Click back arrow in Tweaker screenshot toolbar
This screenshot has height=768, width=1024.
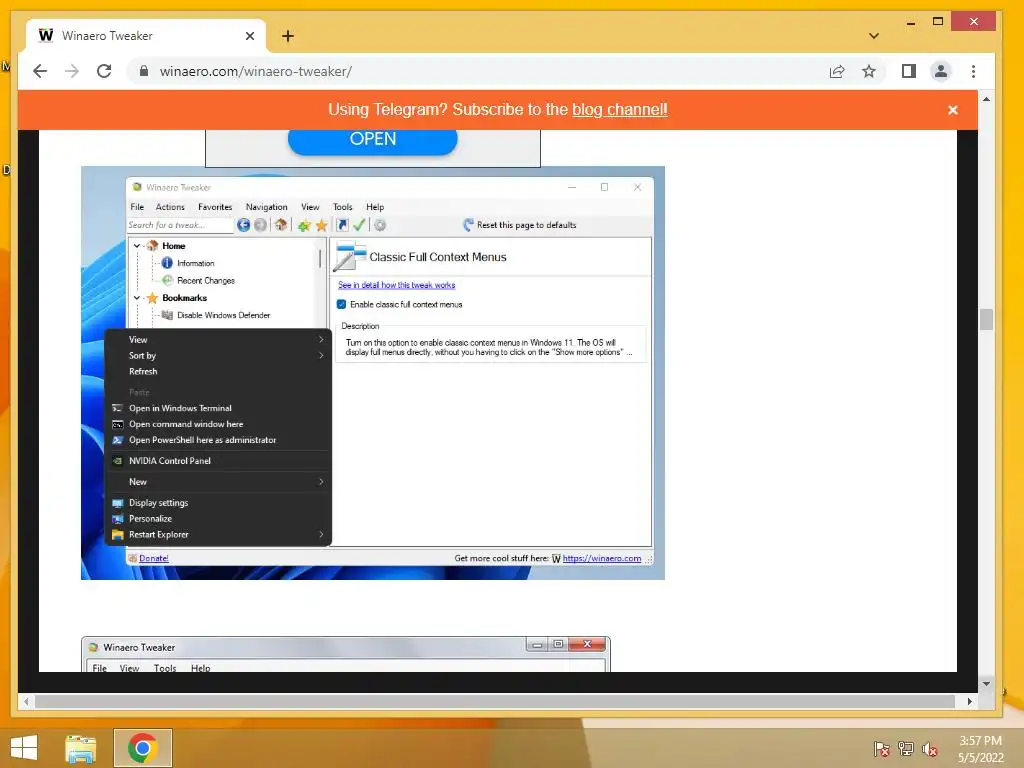coord(243,225)
